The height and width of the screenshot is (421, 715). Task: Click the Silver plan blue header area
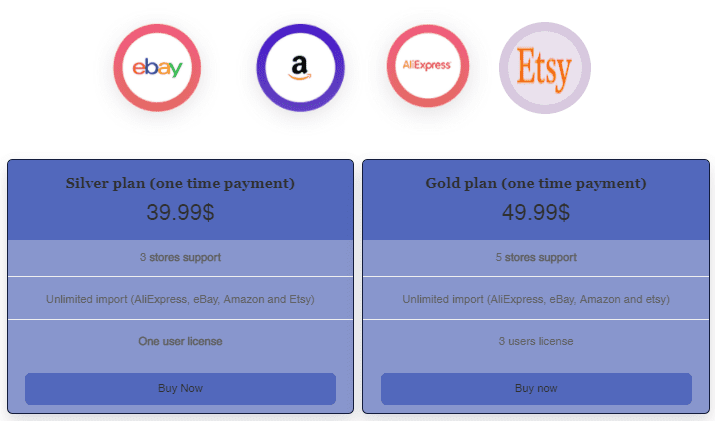[x=181, y=200]
